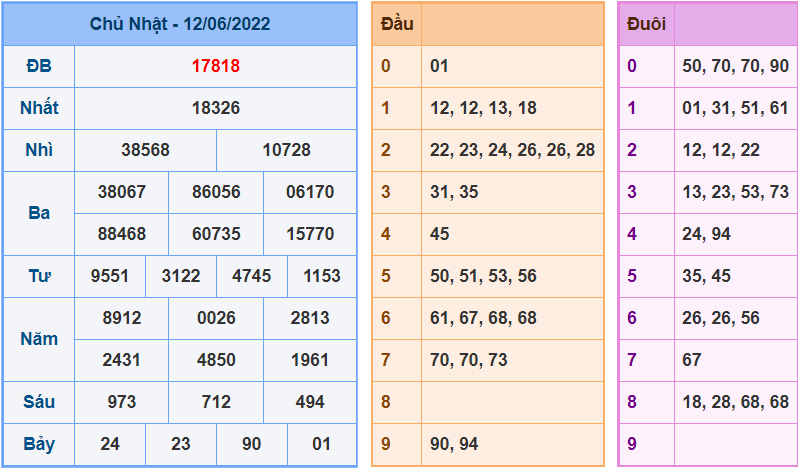Click fourth prize number 4745
This screenshot has height=469, width=798.
251,276
